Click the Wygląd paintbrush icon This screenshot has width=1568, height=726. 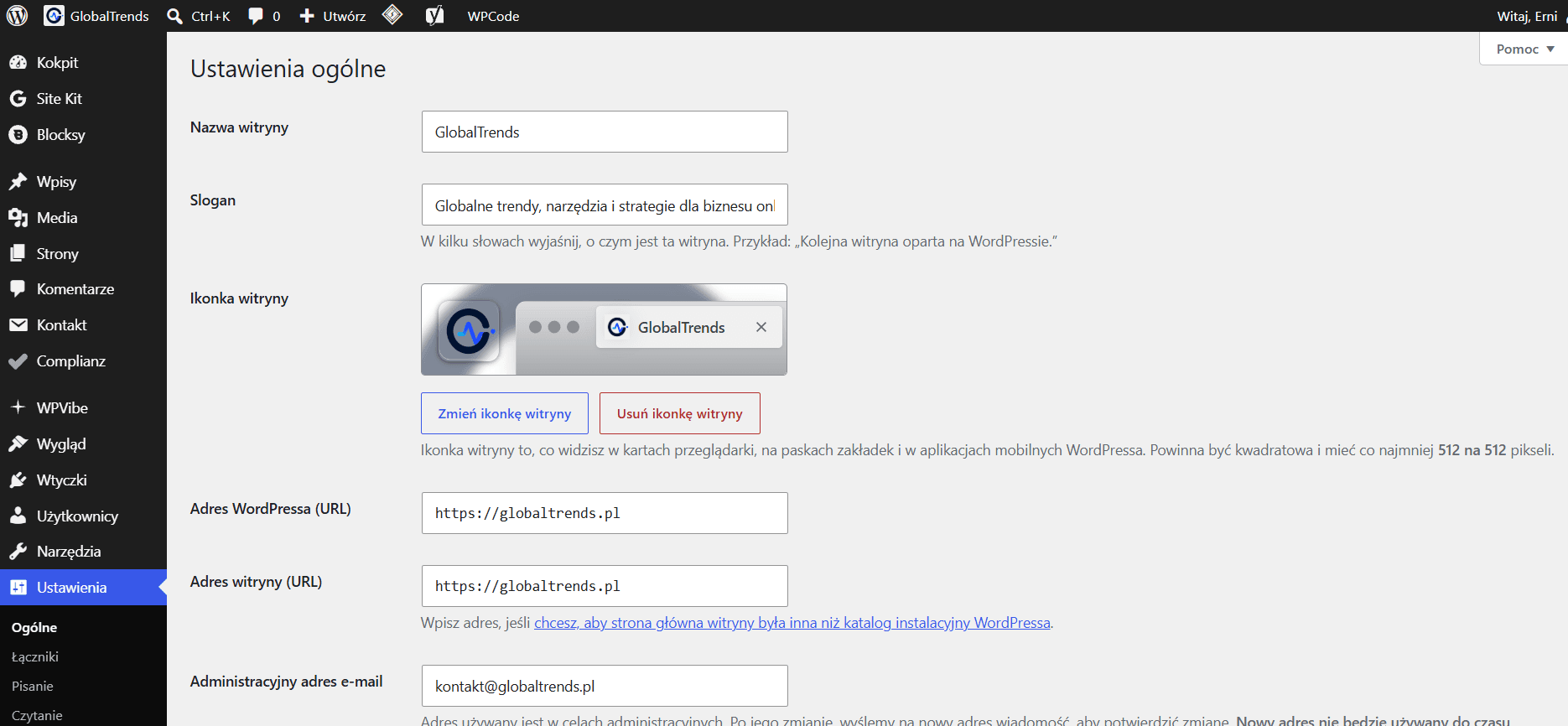(18, 444)
